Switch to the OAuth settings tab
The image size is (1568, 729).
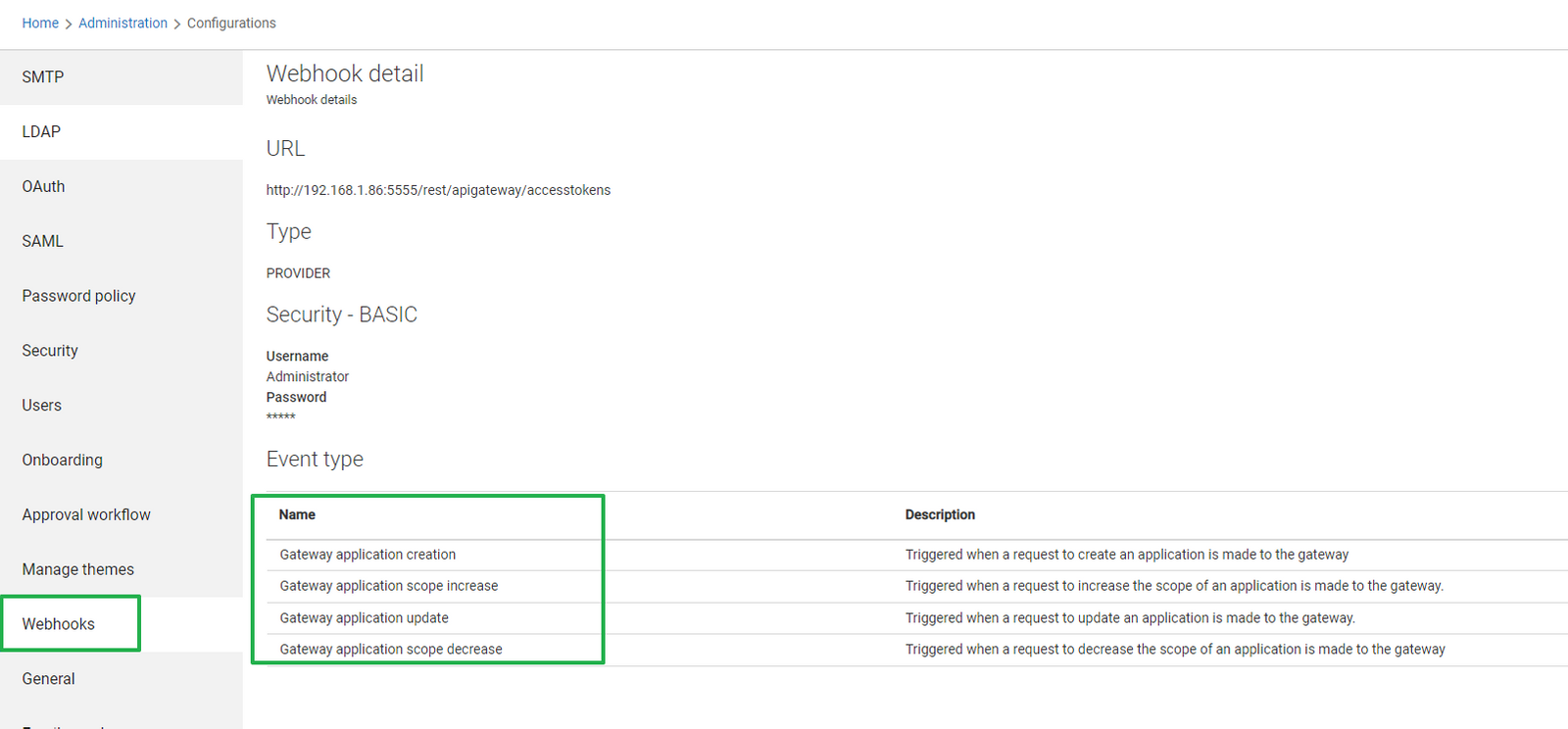click(43, 187)
